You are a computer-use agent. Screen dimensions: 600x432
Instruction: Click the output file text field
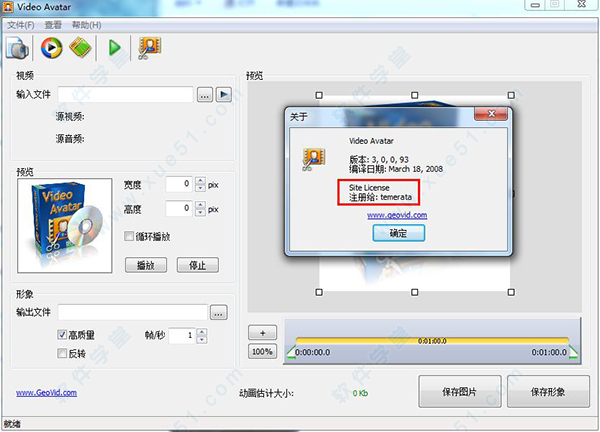(x=133, y=312)
